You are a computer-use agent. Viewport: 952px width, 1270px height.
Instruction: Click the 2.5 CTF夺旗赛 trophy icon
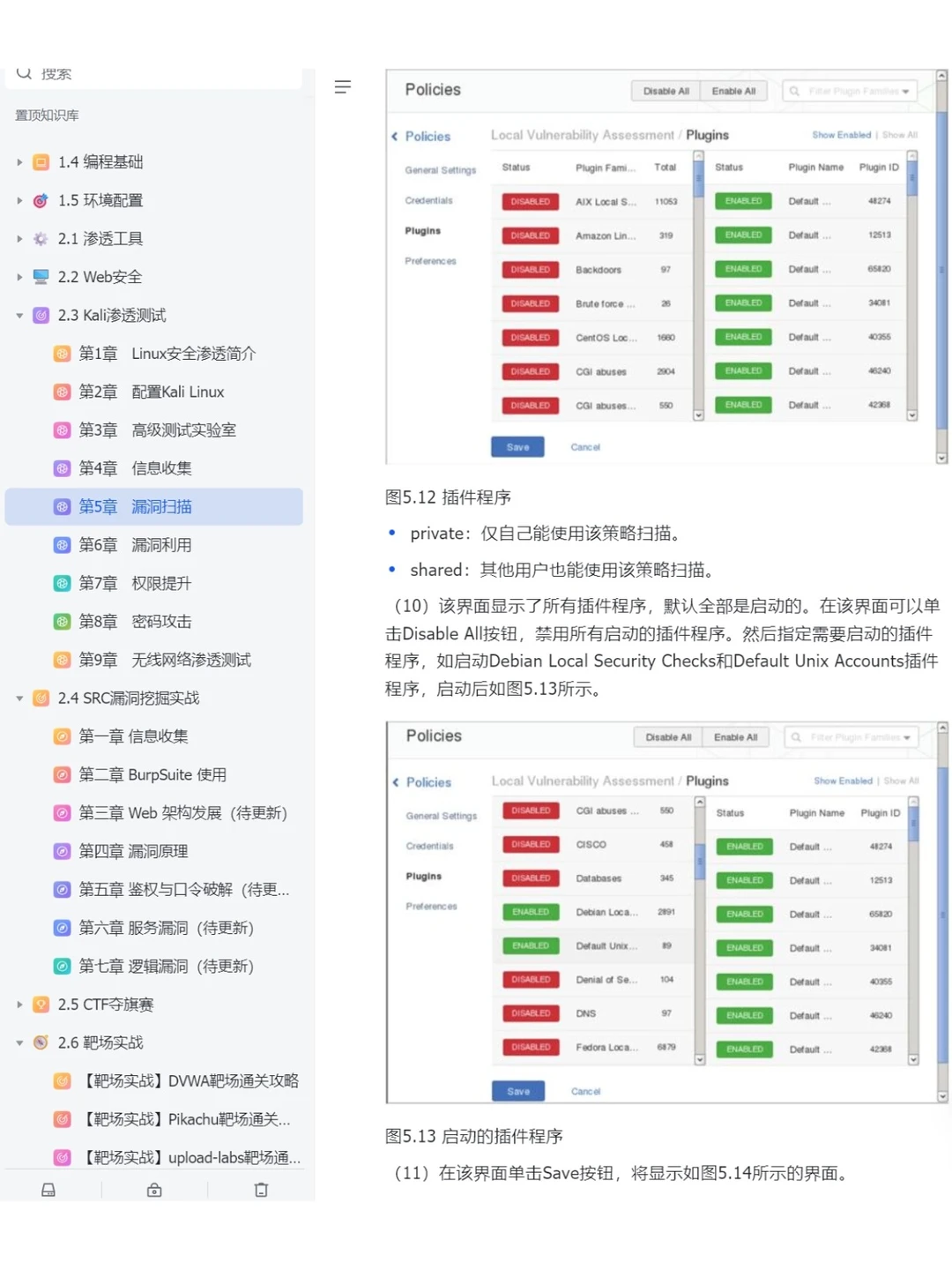tap(41, 1004)
